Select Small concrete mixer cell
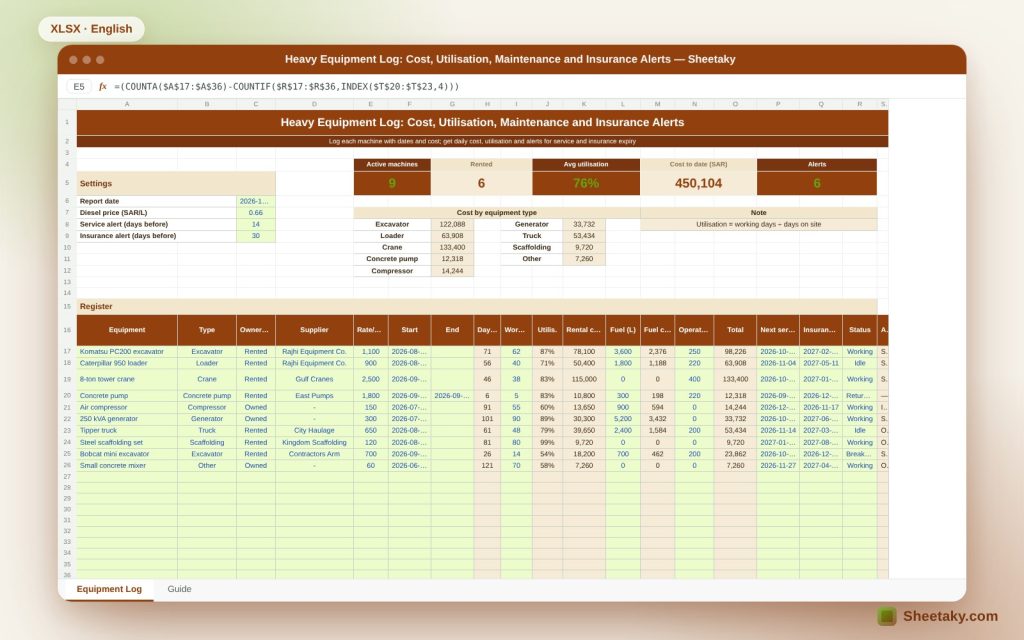Viewport: 1024px width, 640px height. (127, 466)
